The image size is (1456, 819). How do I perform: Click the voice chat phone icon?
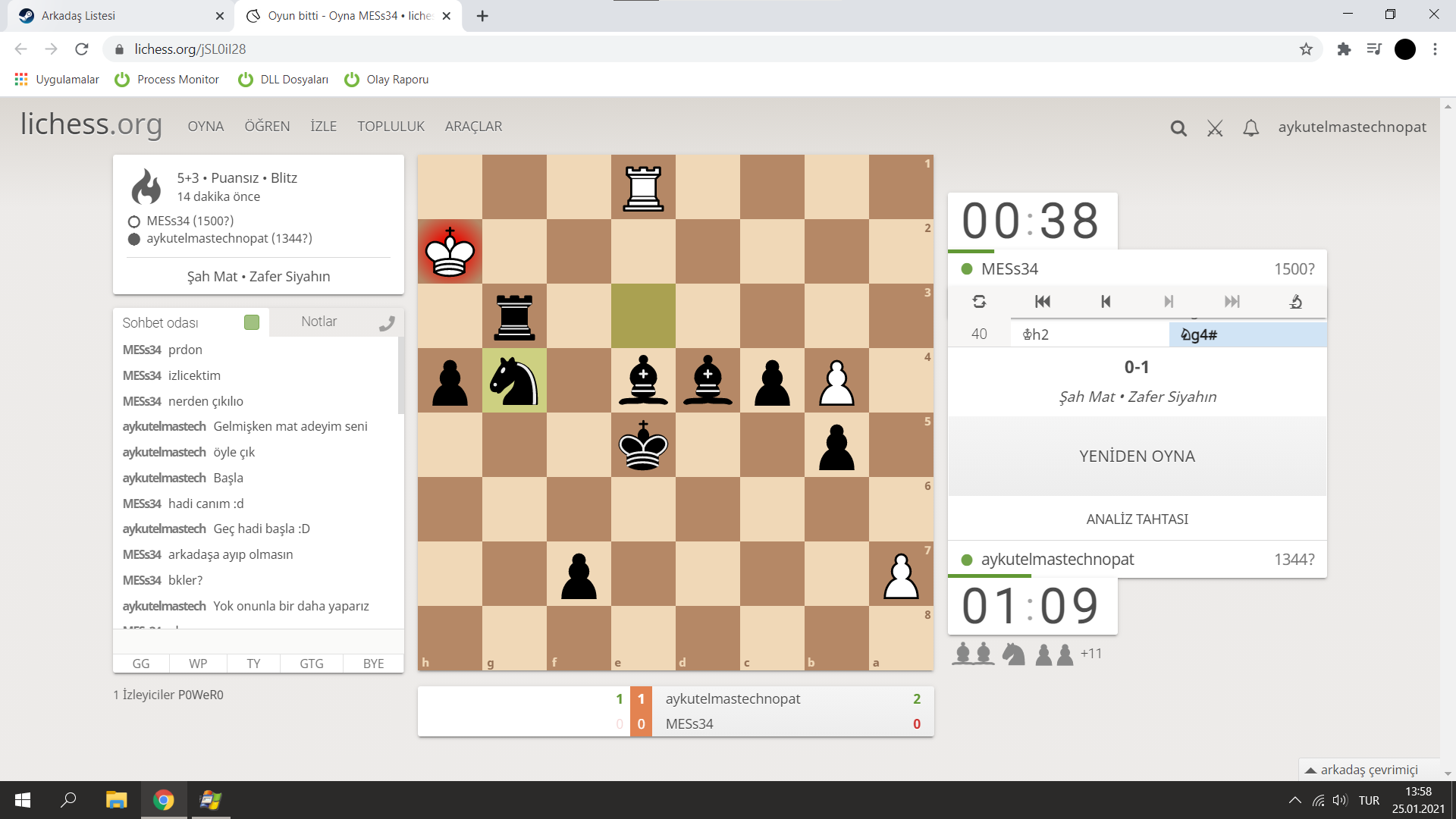[387, 323]
